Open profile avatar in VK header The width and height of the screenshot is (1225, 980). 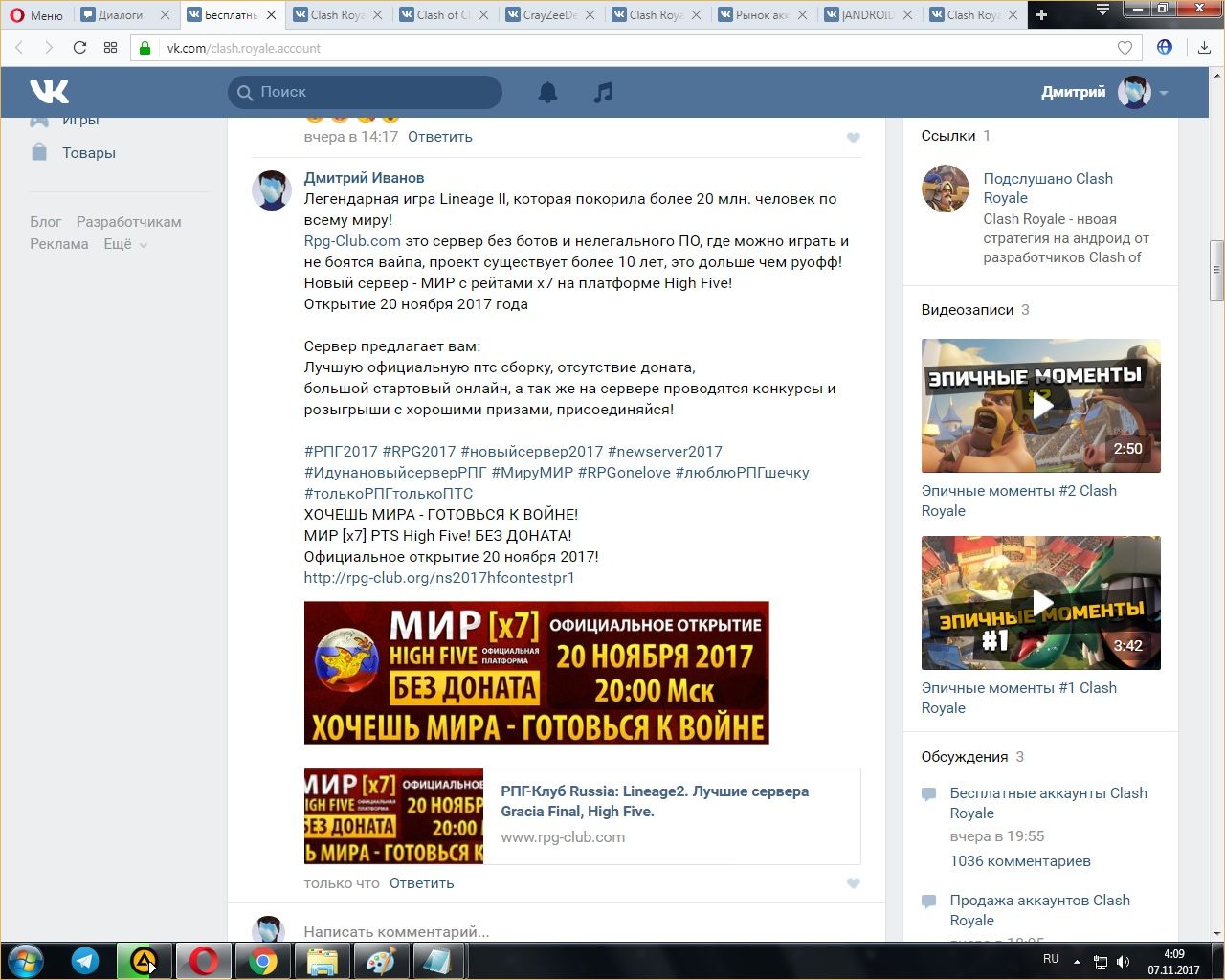(x=1134, y=92)
